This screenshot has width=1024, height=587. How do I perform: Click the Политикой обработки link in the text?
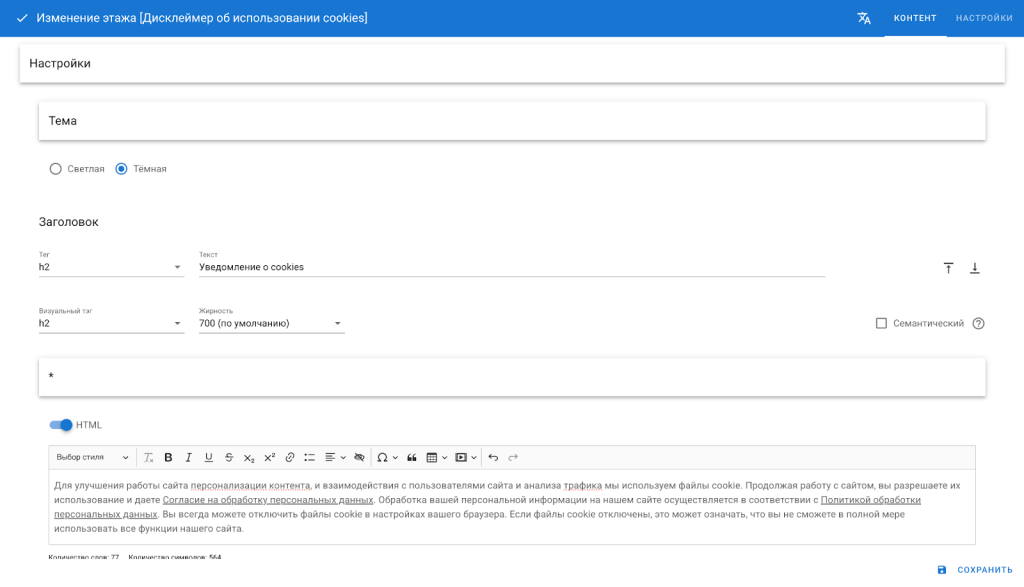(870, 500)
